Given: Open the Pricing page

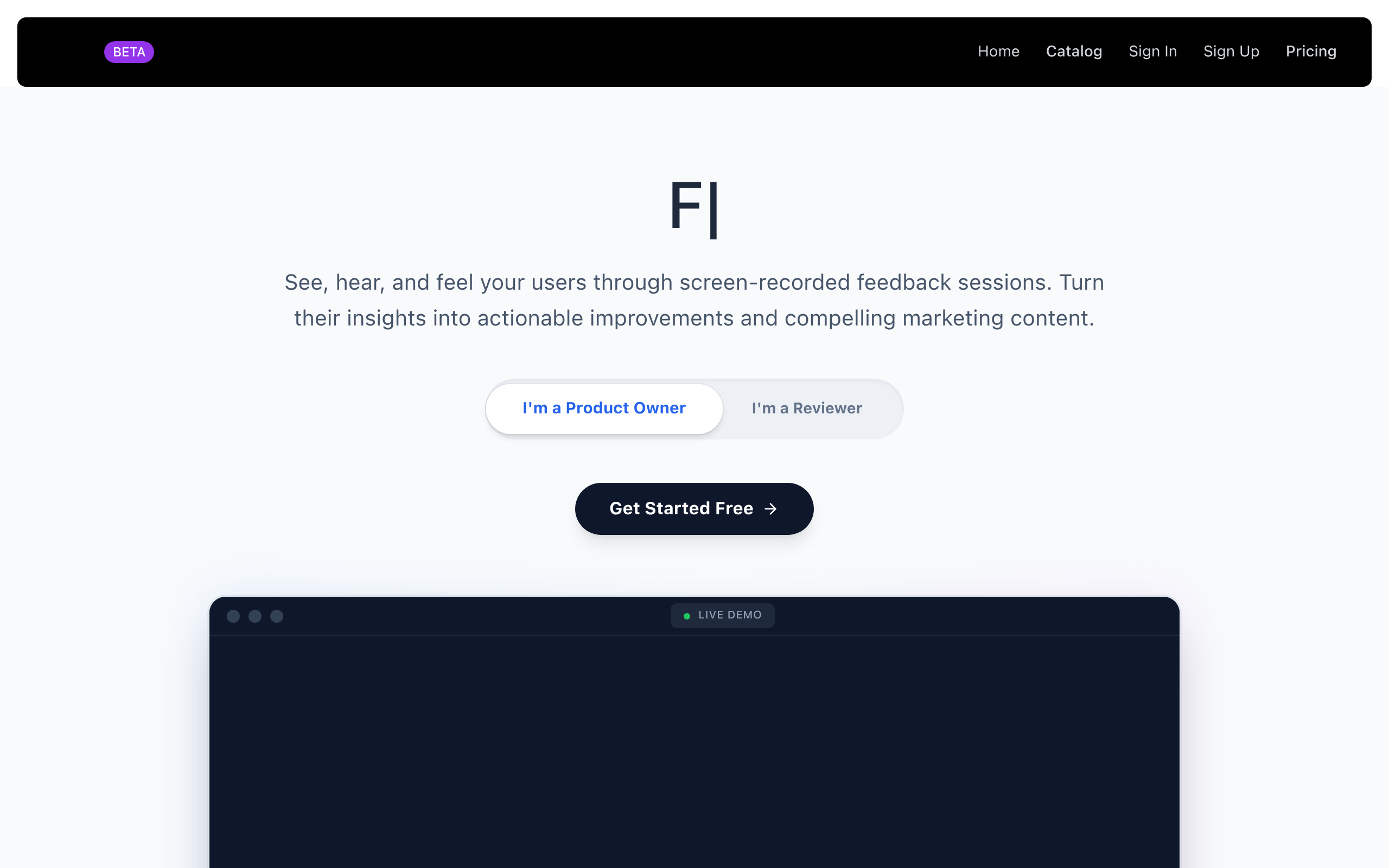Looking at the screenshot, I should [x=1310, y=52].
